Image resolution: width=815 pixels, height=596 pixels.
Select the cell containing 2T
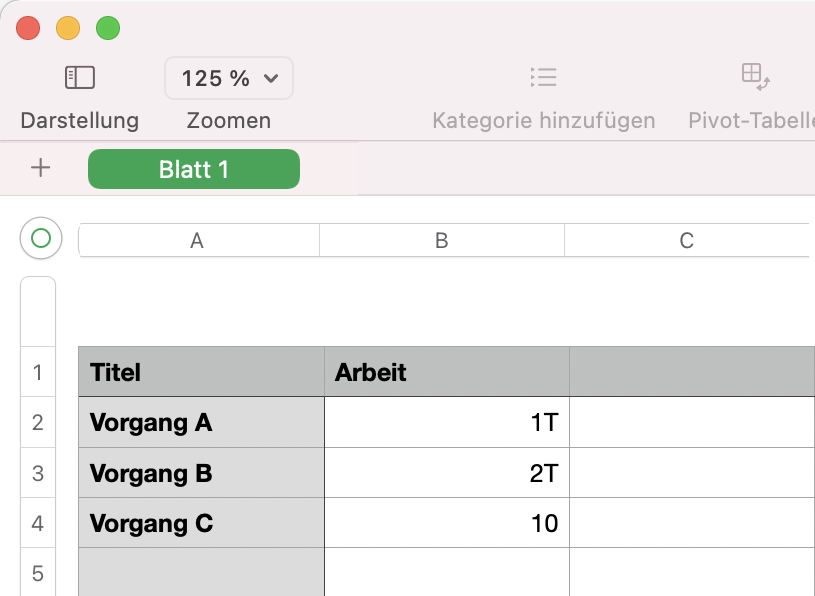(x=445, y=473)
